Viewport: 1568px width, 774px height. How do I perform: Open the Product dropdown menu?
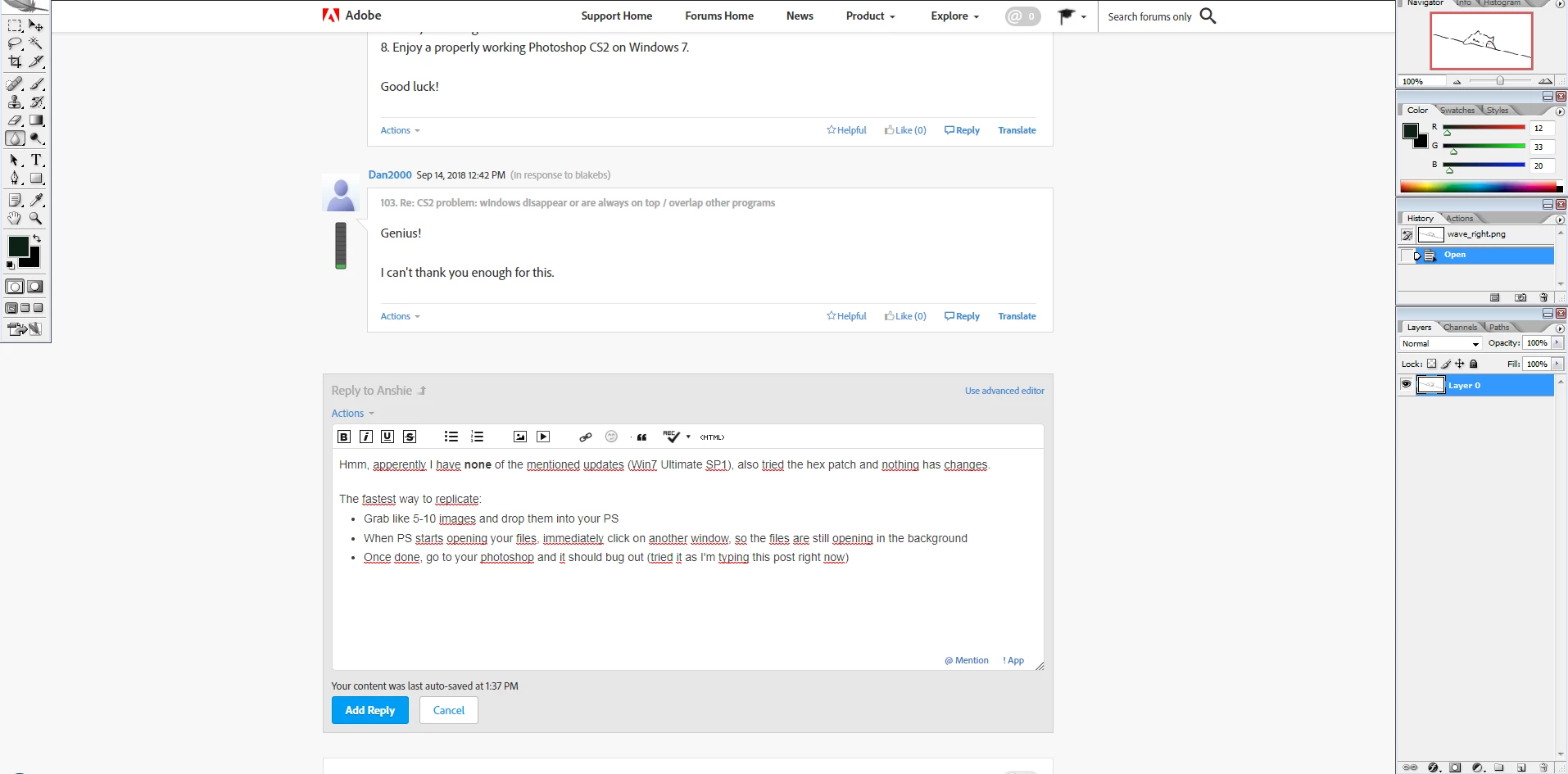tap(870, 16)
